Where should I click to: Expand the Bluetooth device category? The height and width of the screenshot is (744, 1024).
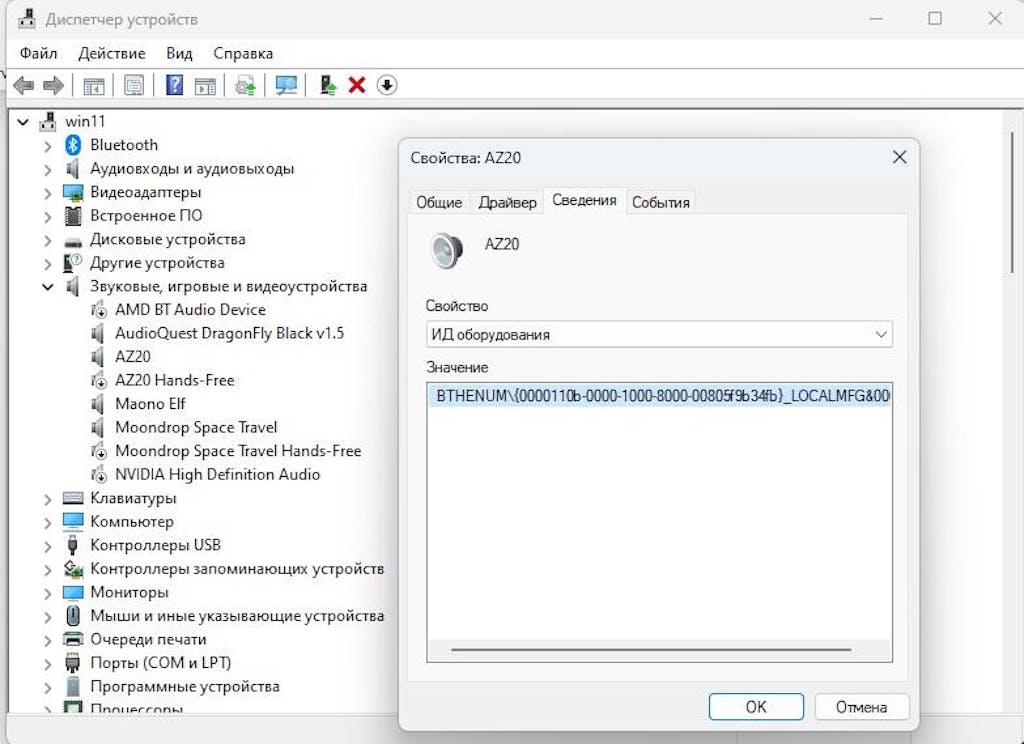point(47,146)
